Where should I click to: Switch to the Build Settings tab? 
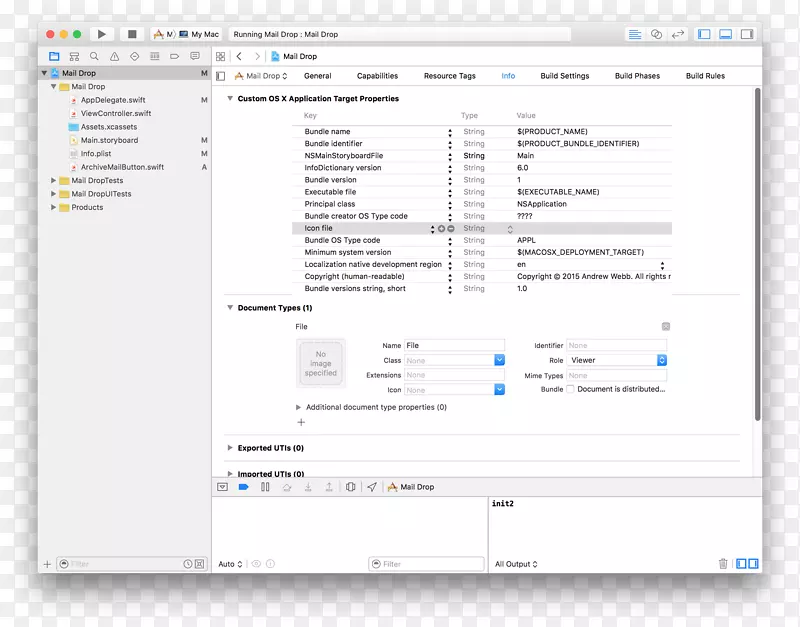(x=567, y=75)
